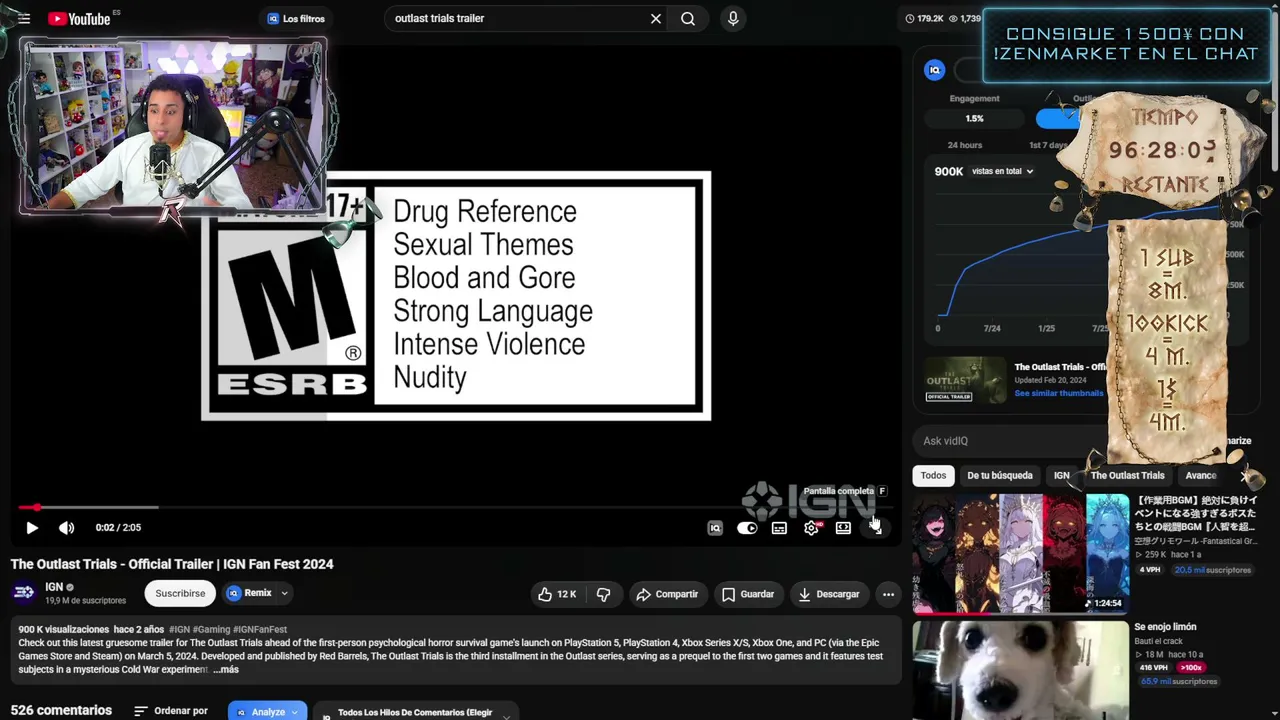Toggle autoplay switch in the player
Screen dimensions: 1280x720
tap(747, 528)
